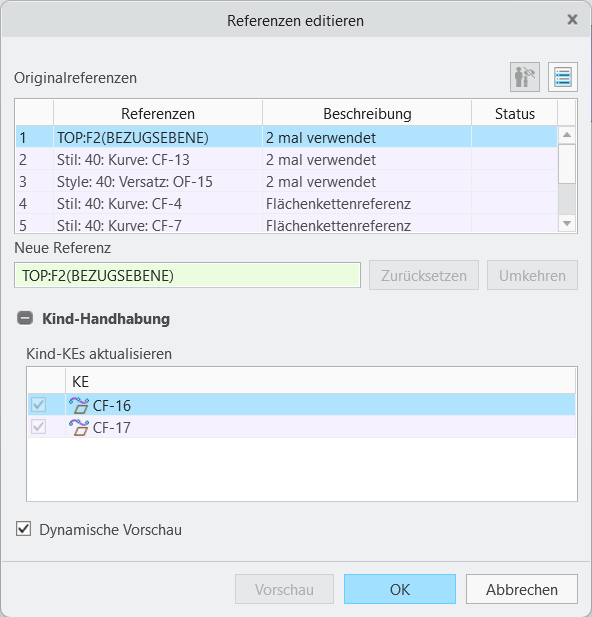
Task: Click the Umkehren button
Action: [532, 275]
